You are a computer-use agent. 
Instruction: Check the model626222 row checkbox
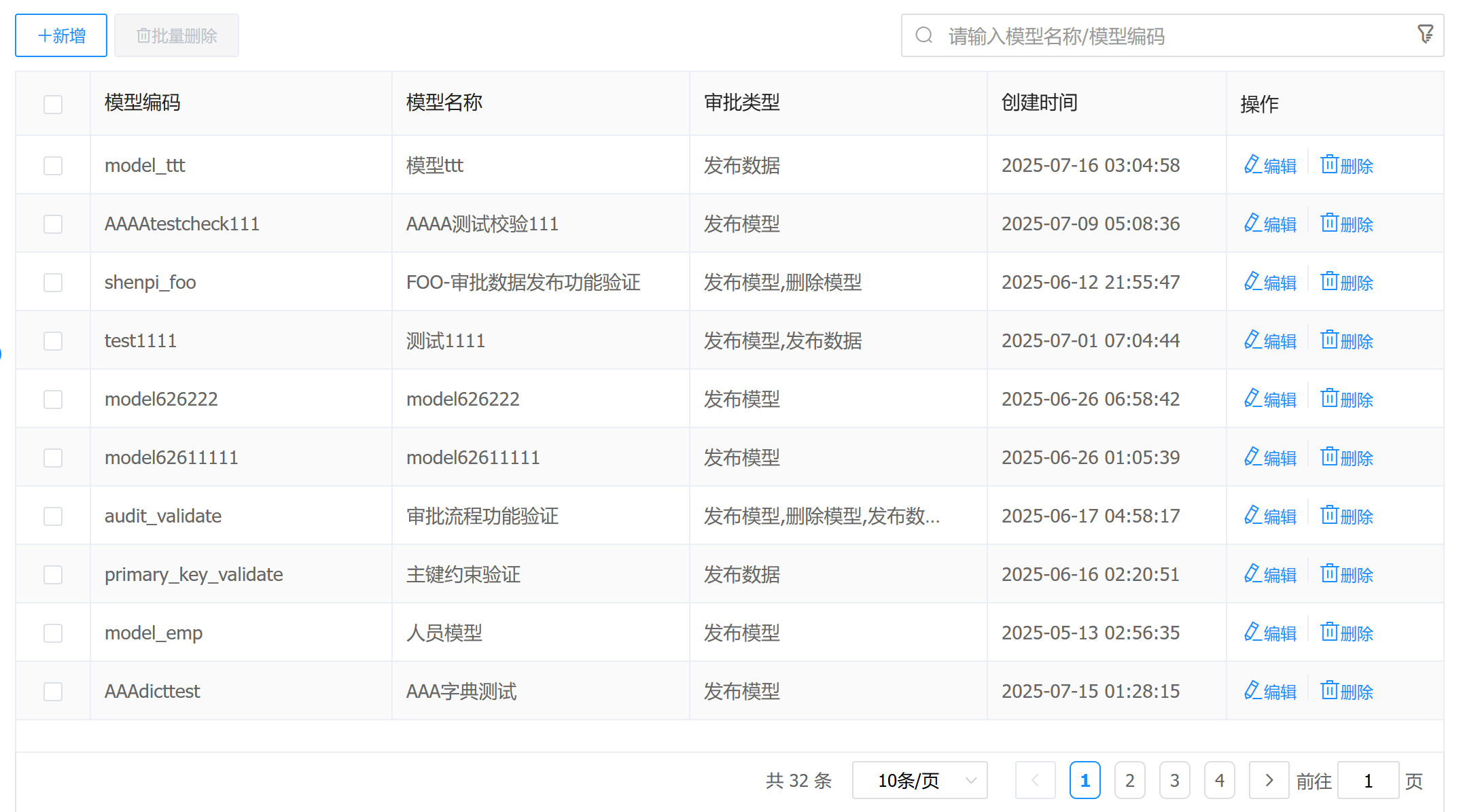click(53, 399)
